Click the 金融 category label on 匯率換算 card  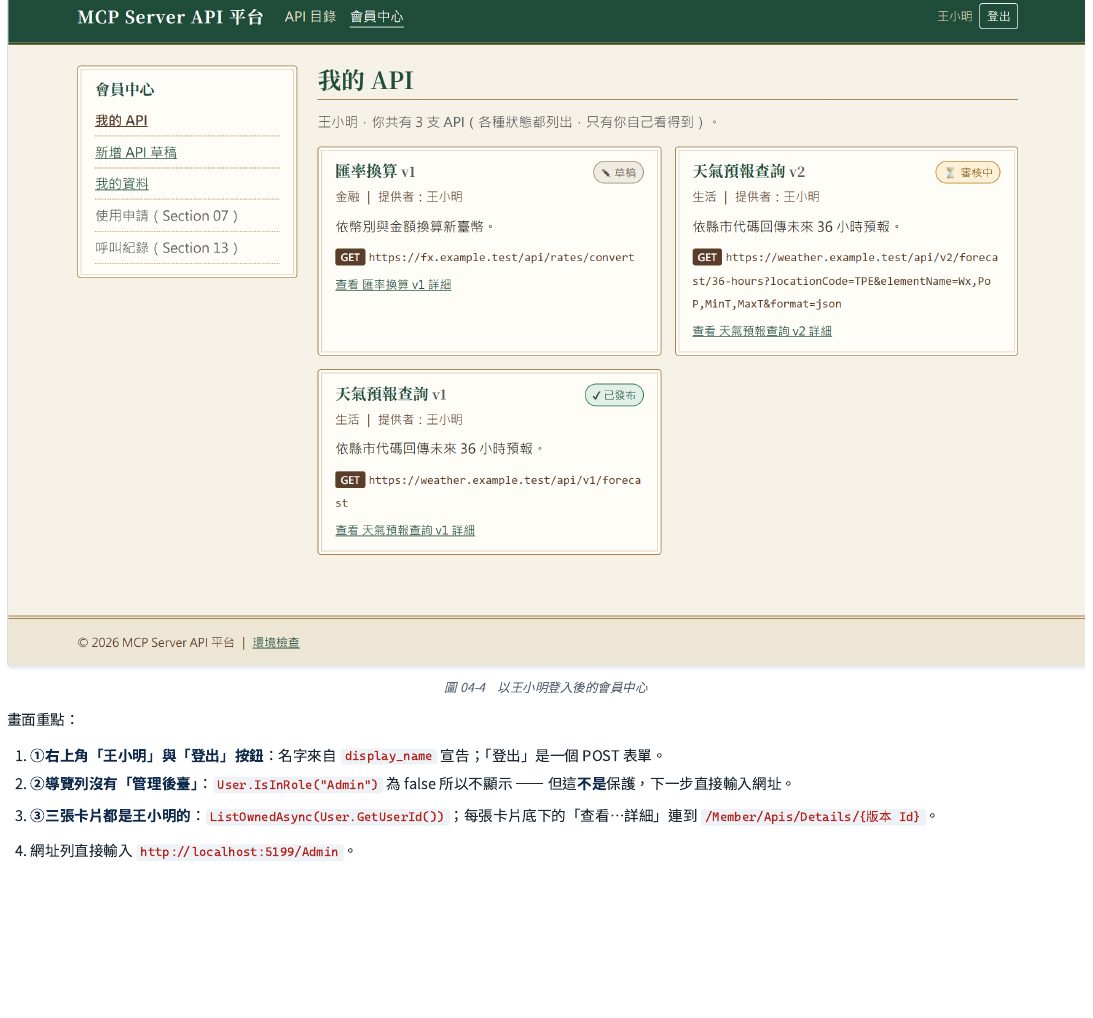(x=347, y=197)
